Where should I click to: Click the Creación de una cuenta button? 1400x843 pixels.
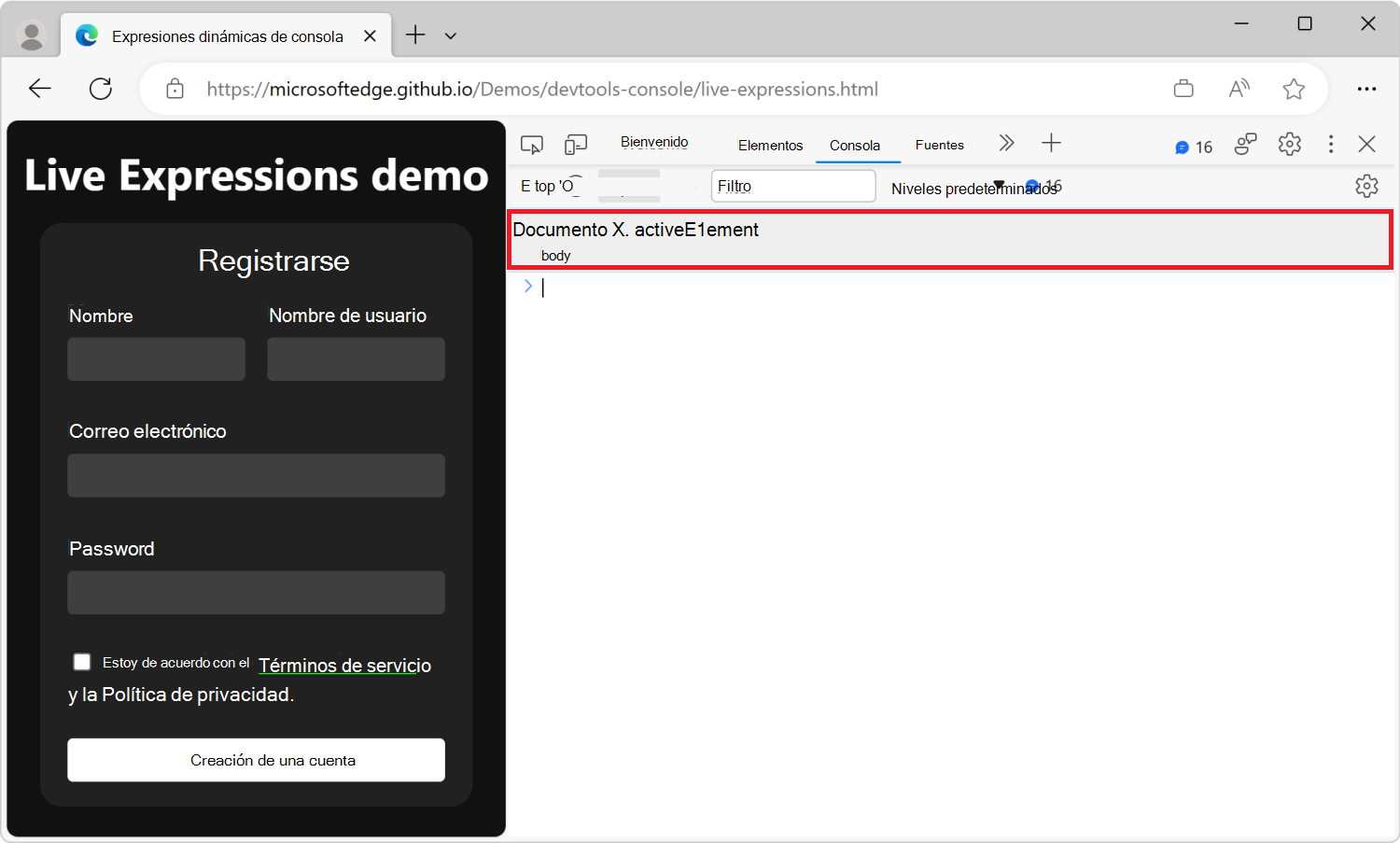click(x=256, y=760)
